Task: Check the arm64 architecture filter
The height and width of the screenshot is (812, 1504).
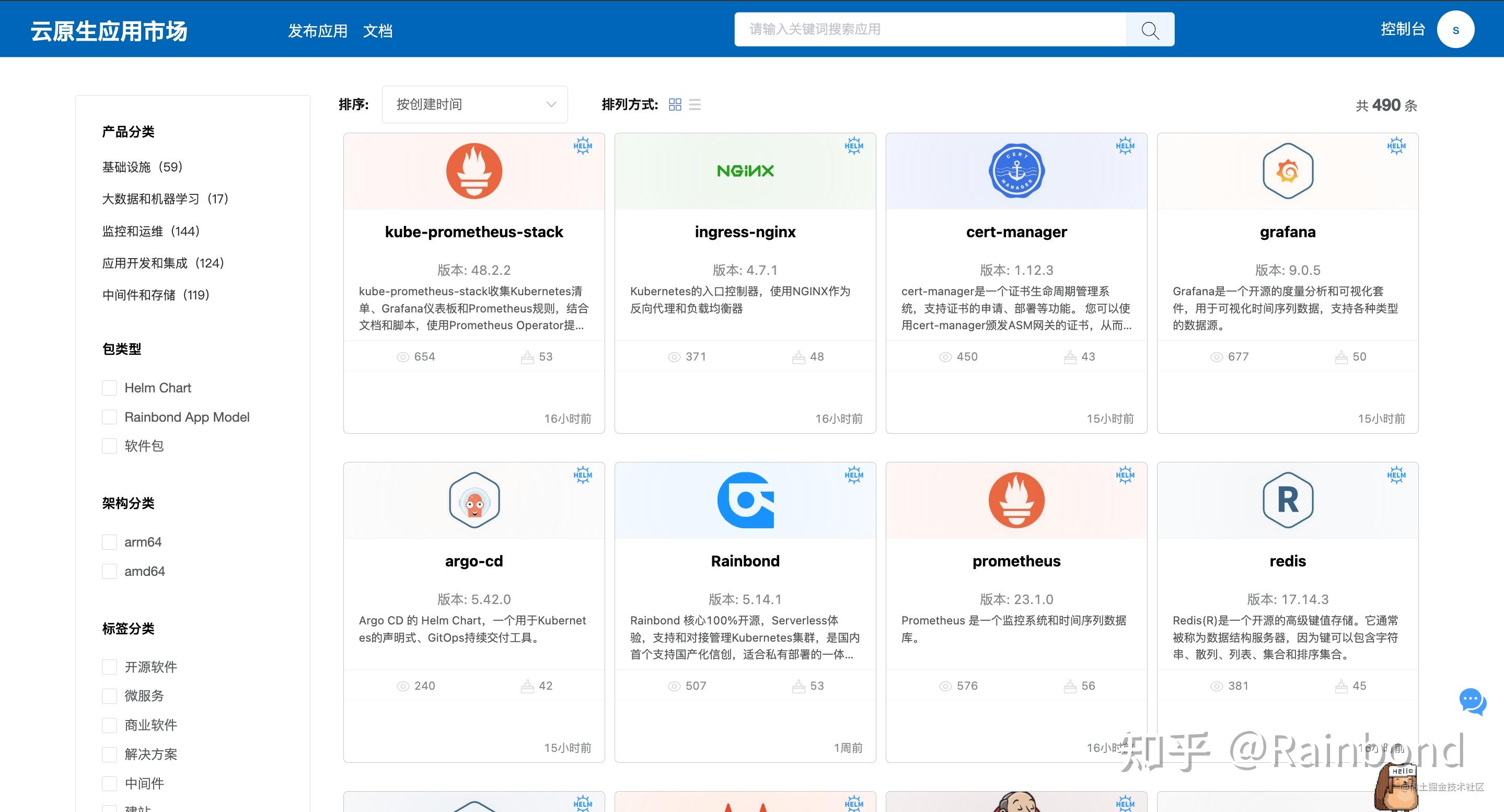Action: coord(109,542)
